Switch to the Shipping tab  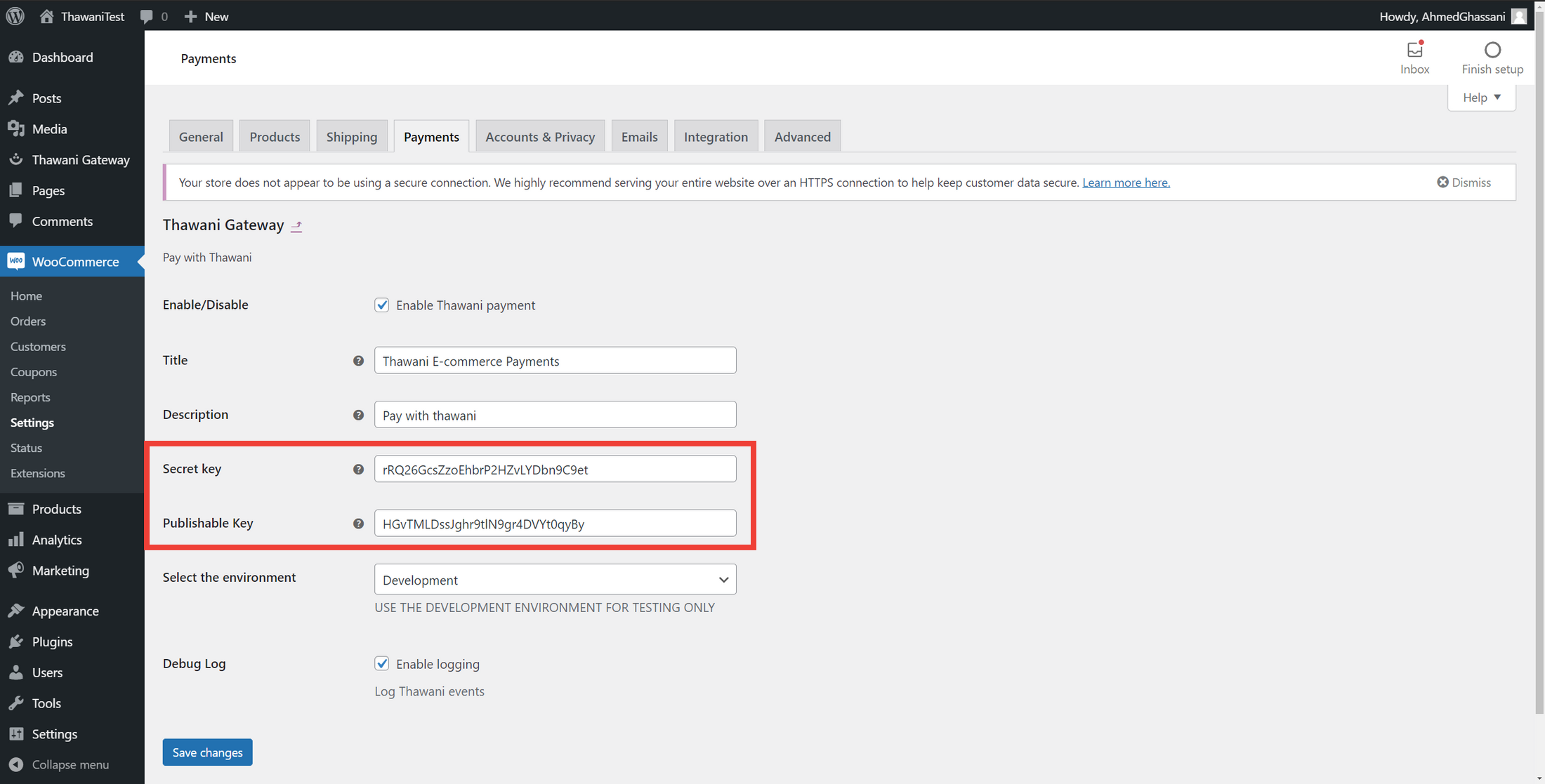tap(352, 137)
